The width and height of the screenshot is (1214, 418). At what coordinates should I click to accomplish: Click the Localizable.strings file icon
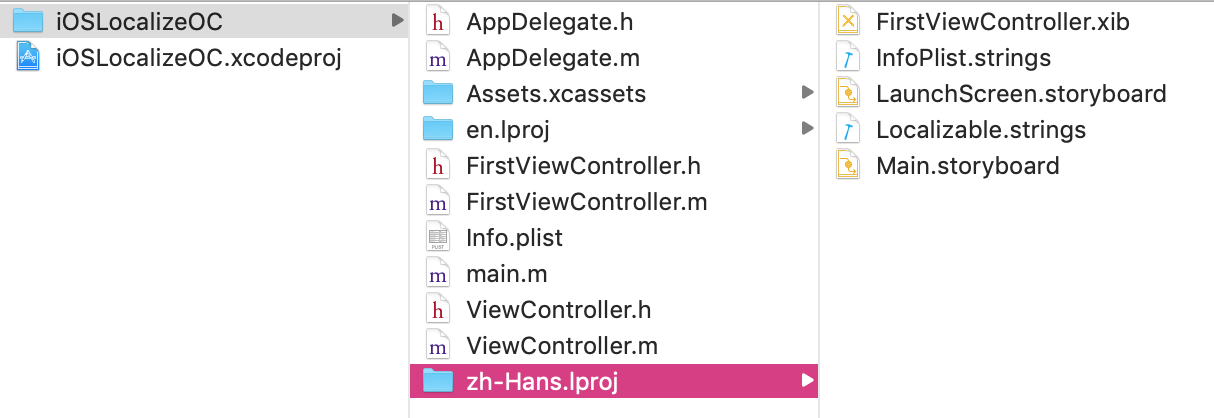(x=847, y=129)
